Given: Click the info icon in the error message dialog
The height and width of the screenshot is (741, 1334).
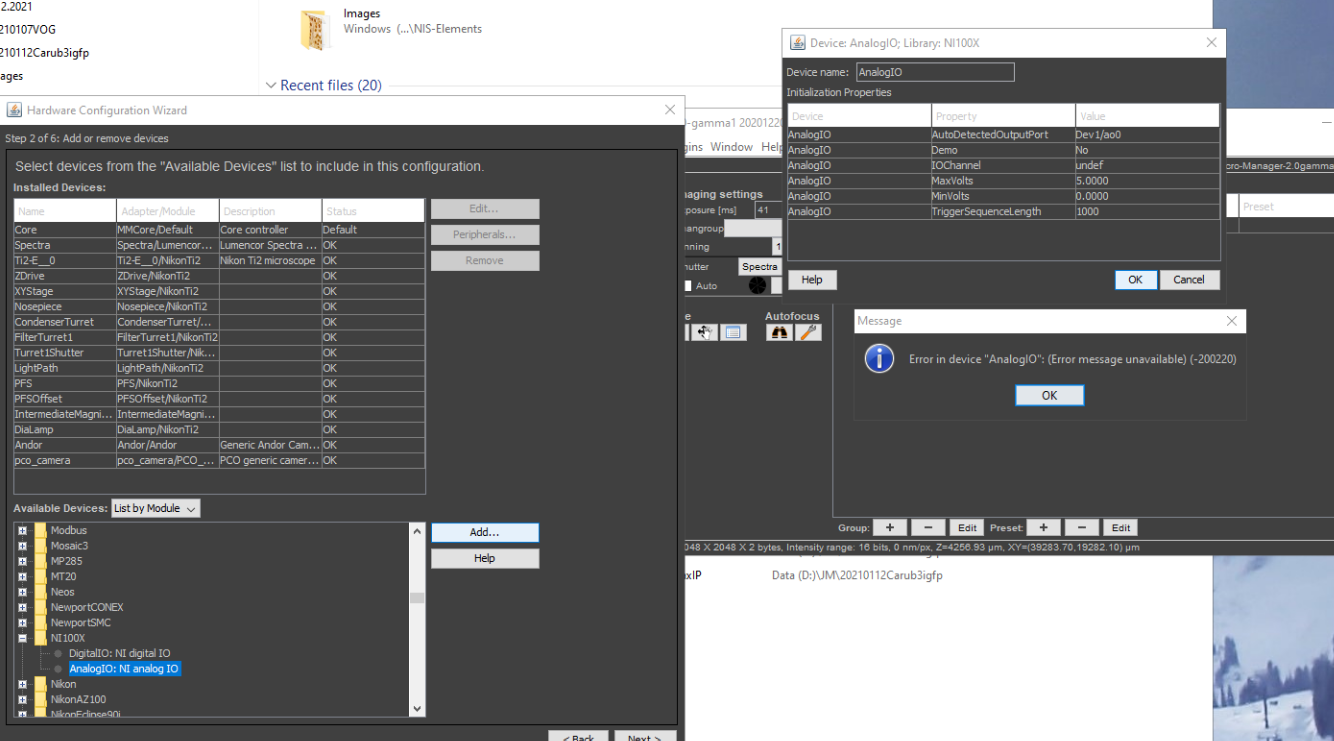Looking at the screenshot, I should coord(879,358).
